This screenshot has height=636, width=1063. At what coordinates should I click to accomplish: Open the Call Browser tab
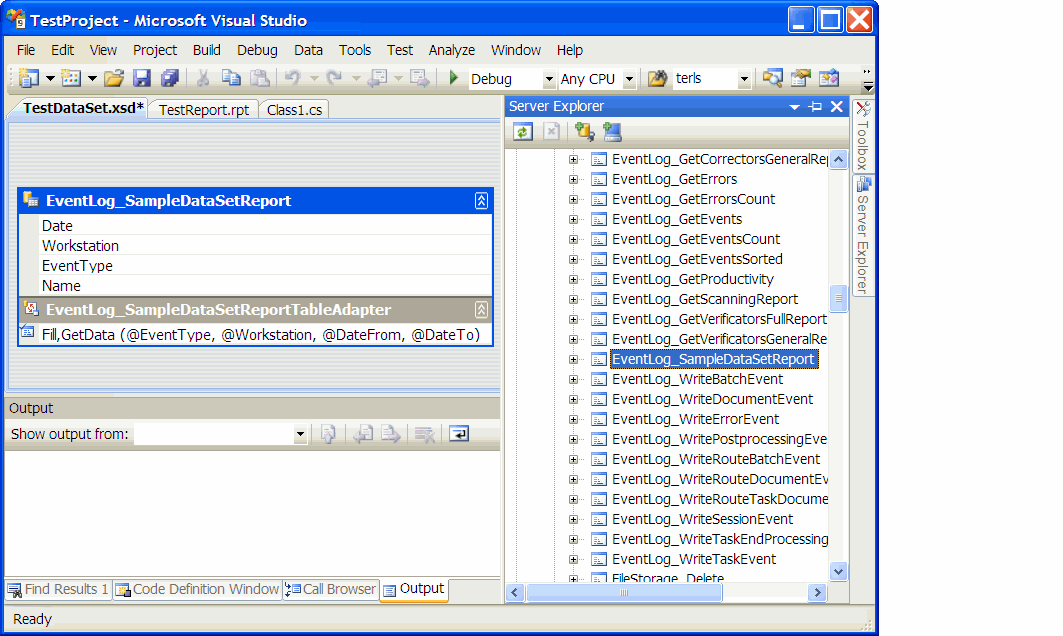pyautogui.click(x=331, y=590)
